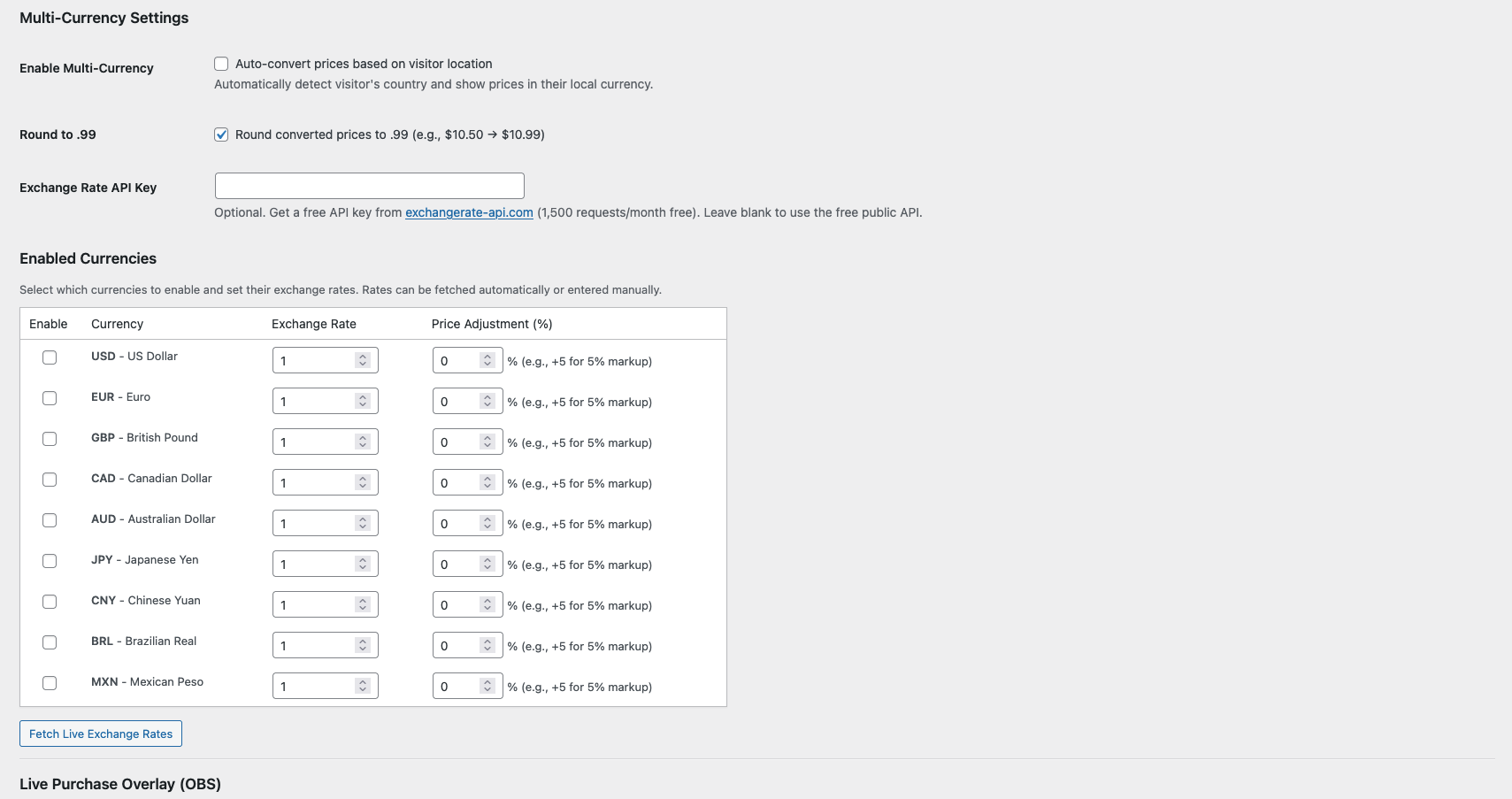
Task: Enable the AUD - Australian Dollar currency
Action: (x=50, y=520)
